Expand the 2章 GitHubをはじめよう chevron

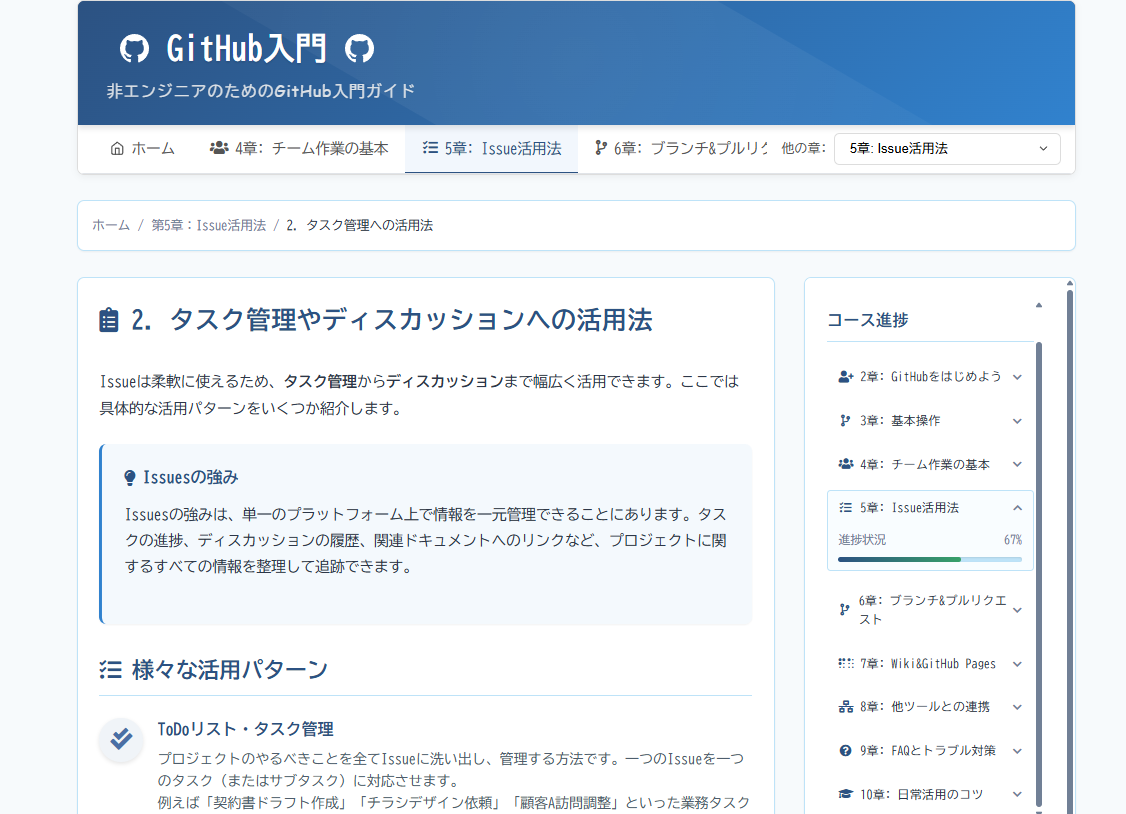(x=1018, y=378)
